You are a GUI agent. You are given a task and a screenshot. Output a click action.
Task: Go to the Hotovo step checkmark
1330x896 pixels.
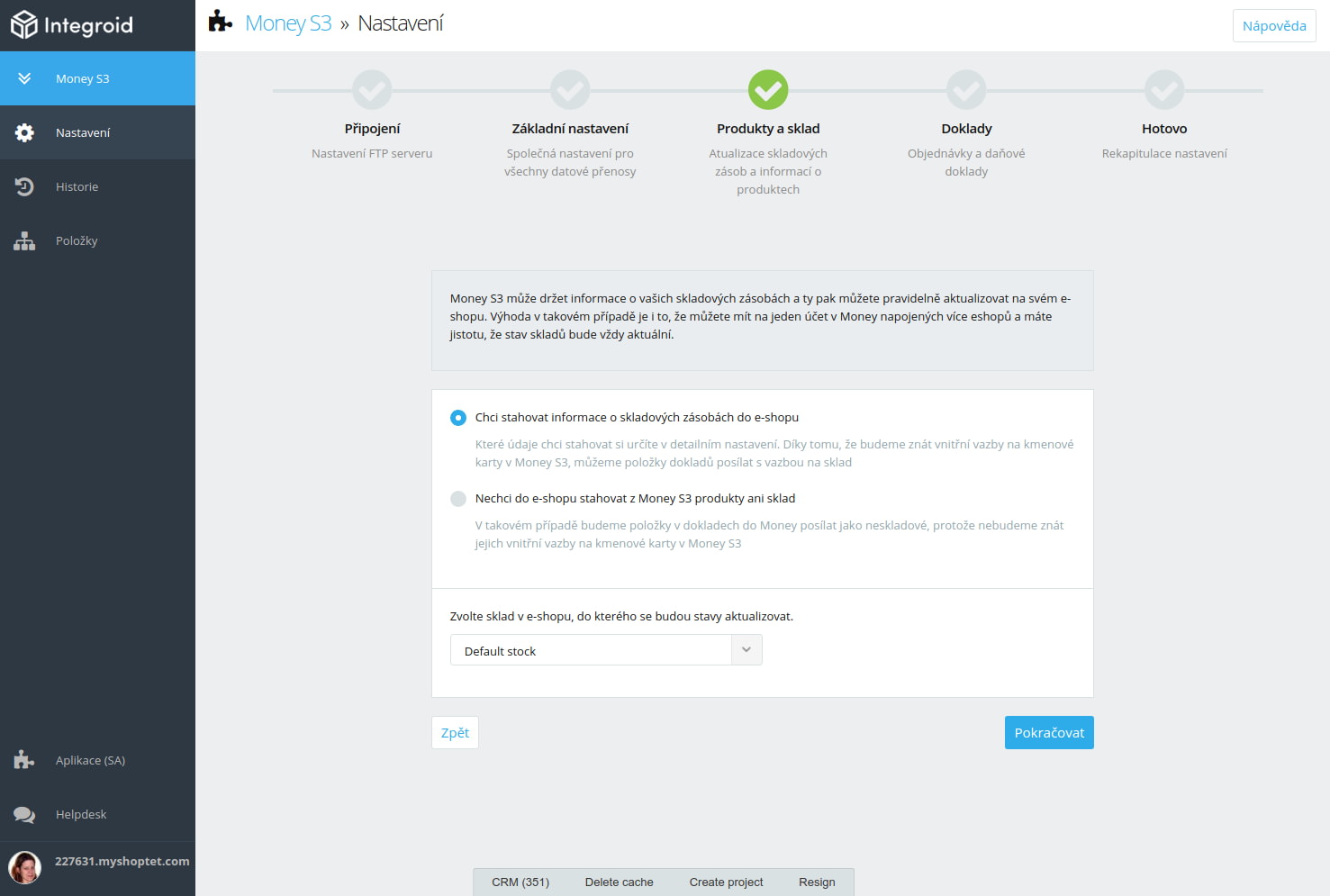coord(1164,90)
